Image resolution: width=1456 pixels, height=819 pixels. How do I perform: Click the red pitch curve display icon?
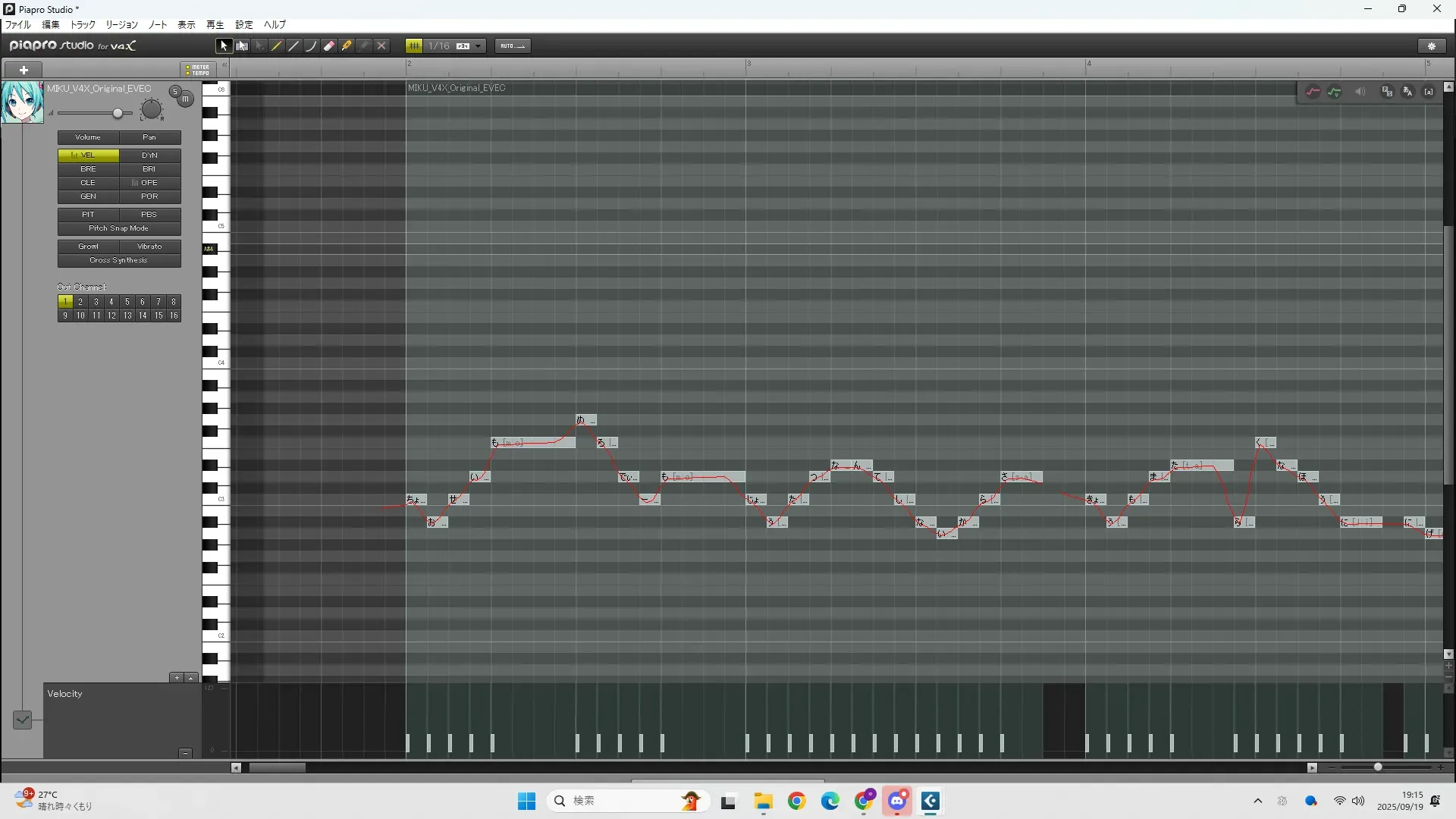1313,92
